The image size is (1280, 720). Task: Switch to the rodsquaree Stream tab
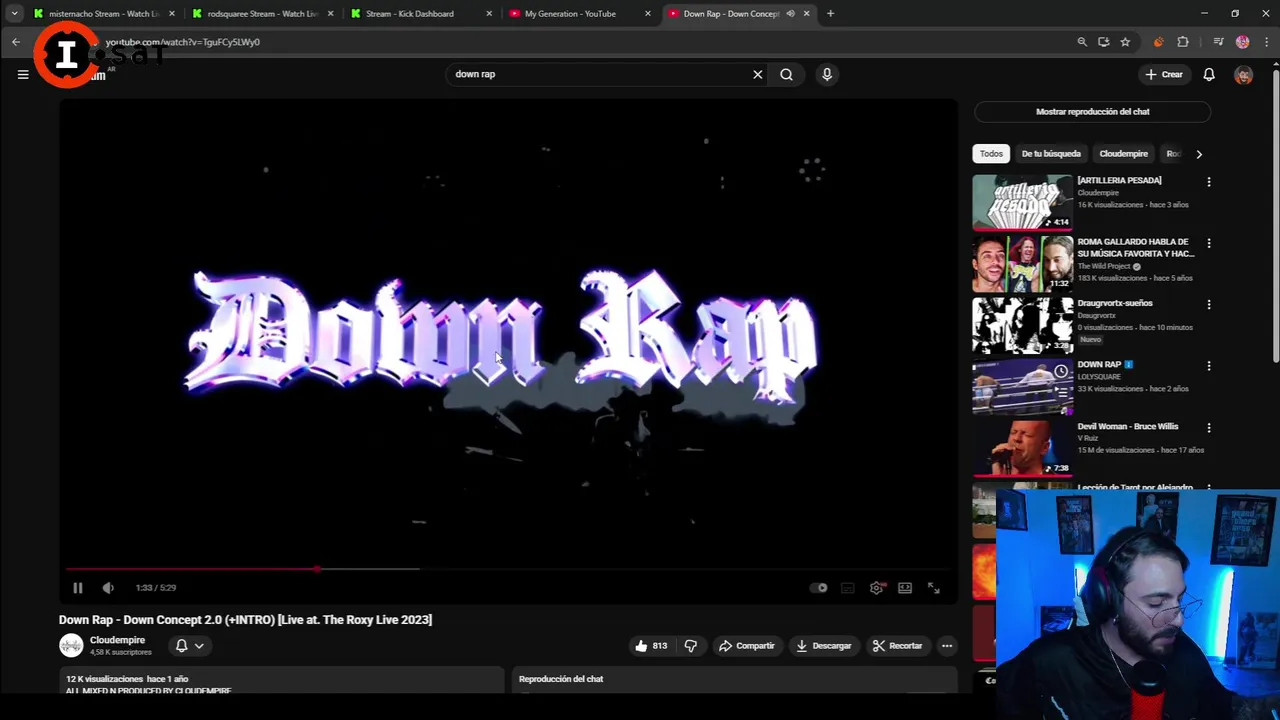262,14
